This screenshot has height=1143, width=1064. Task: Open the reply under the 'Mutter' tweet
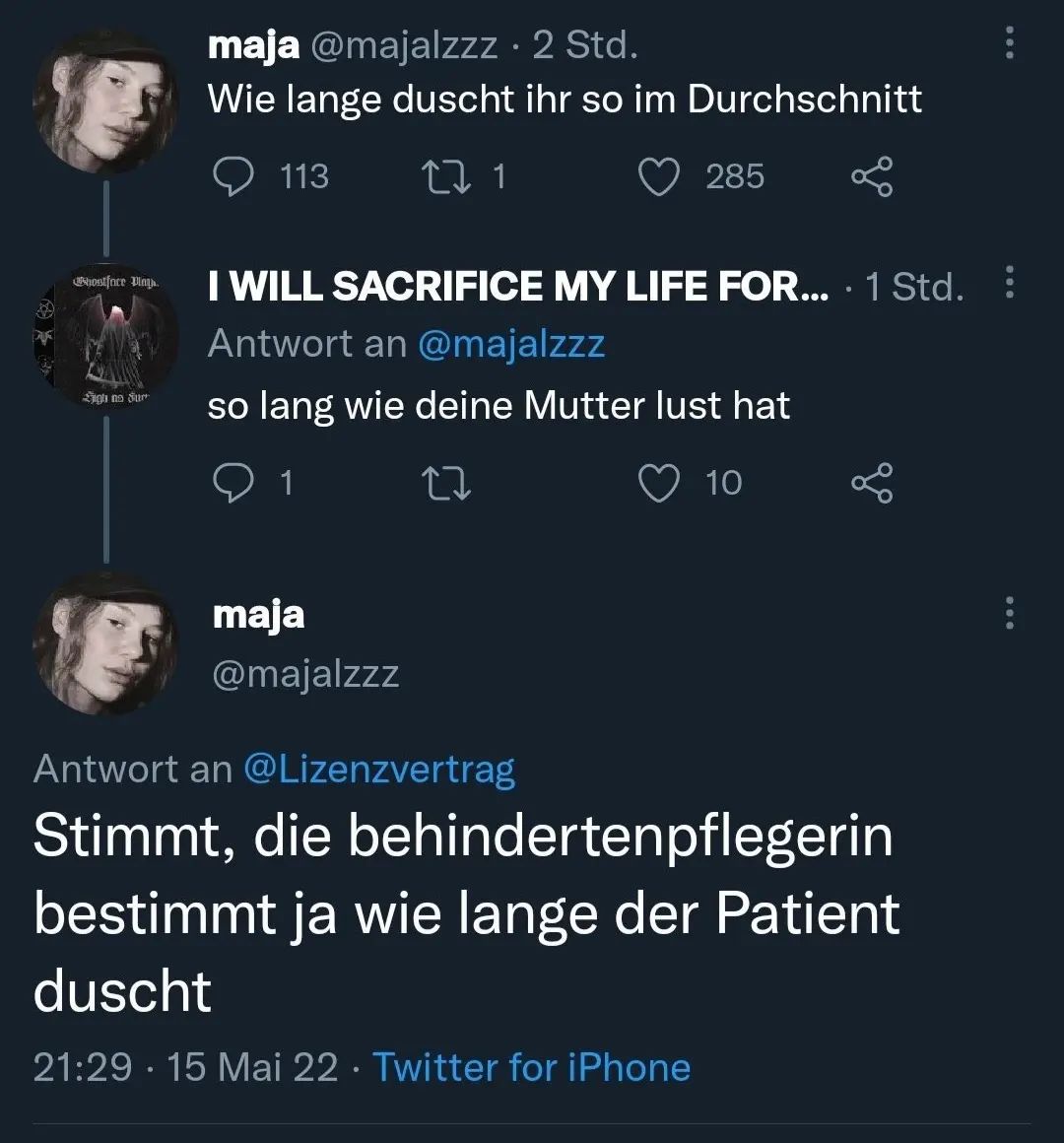[233, 482]
